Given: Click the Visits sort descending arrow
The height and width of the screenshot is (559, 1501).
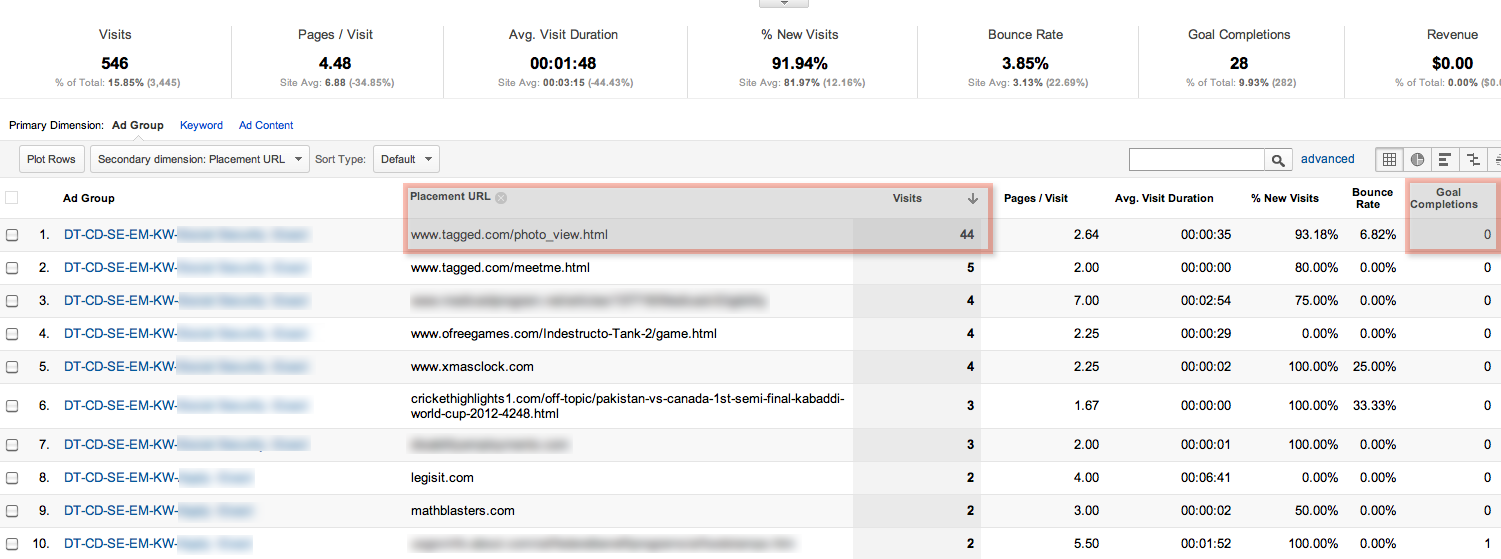Looking at the screenshot, I should [972, 199].
